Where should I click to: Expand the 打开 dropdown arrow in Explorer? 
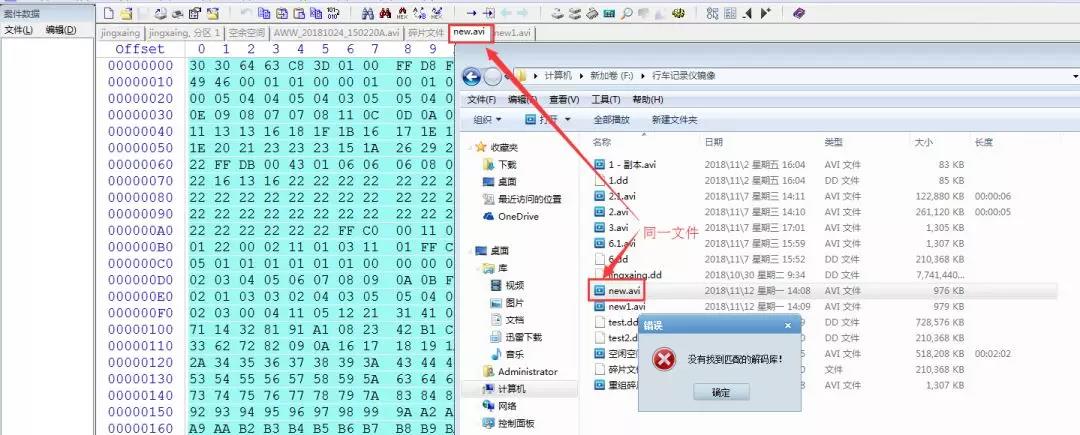[x=568, y=120]
